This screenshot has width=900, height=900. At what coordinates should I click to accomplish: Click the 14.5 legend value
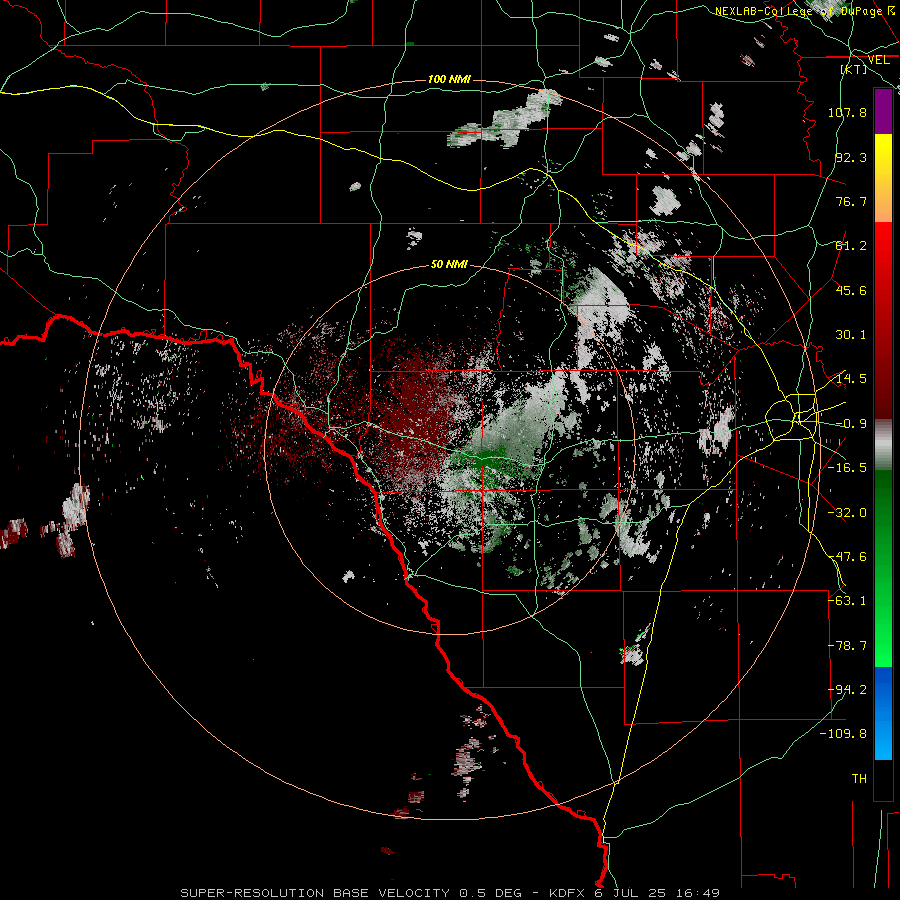(851, 379)
